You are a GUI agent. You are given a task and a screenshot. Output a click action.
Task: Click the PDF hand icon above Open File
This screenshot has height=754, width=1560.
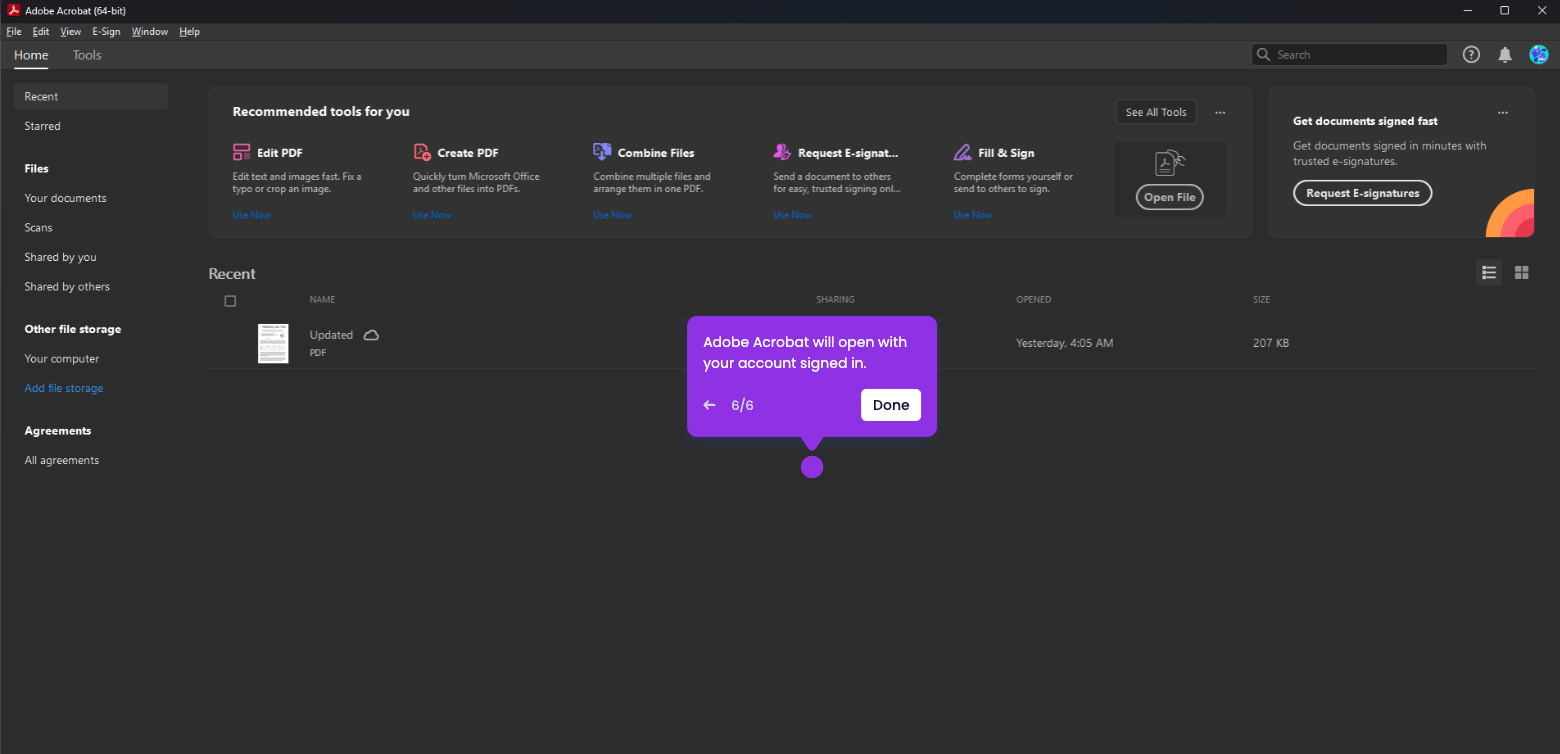pyautogui.click(x=1169, y=163)
